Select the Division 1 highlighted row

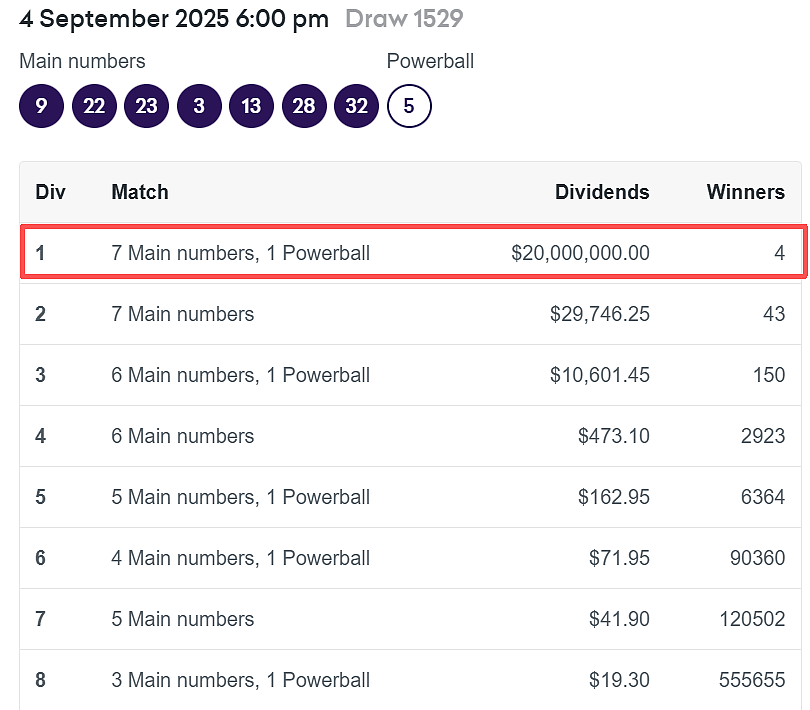pyautogui.click(x=413, y=253)
